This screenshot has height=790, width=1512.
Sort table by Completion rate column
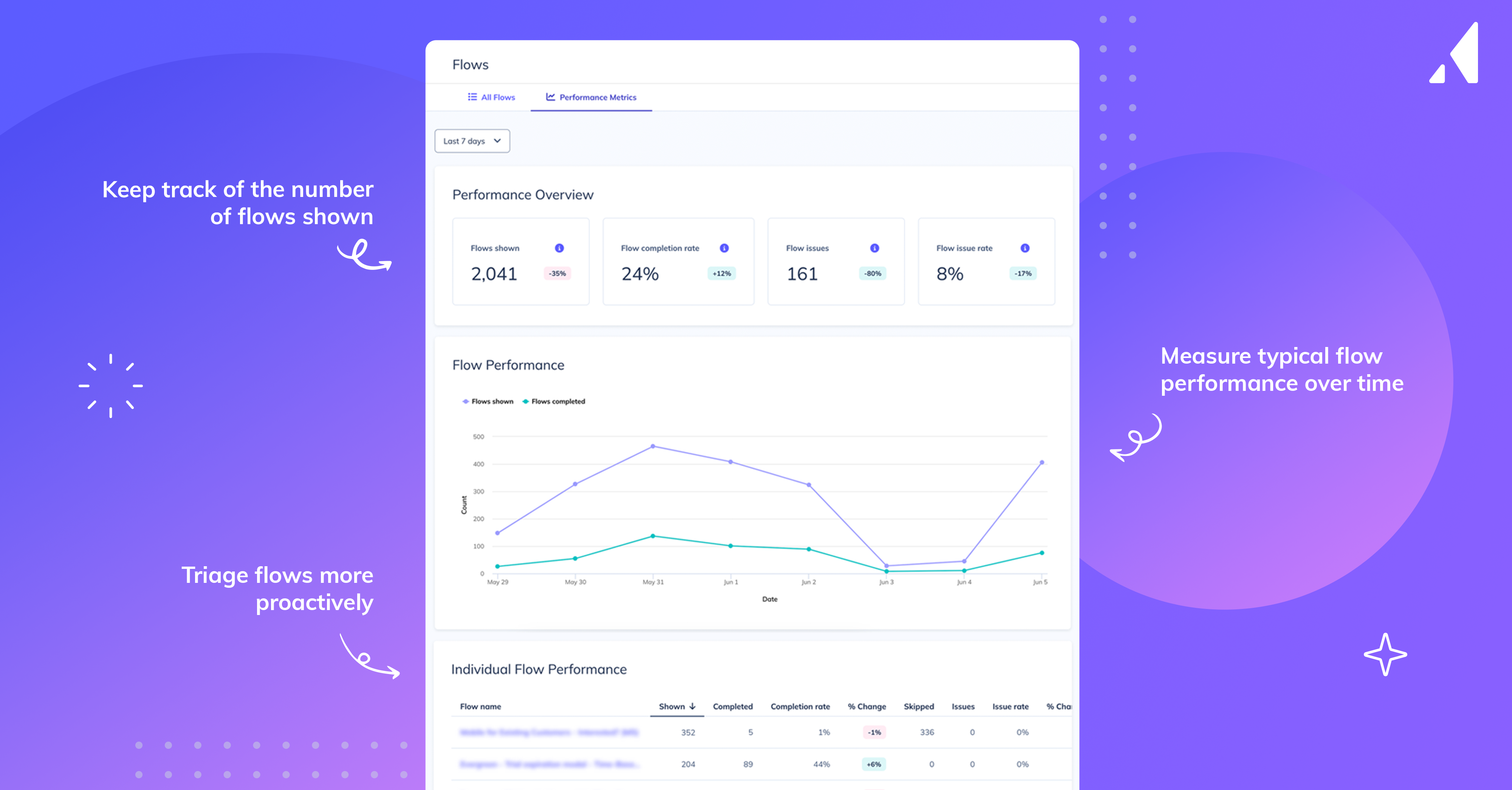tap(800, 707)
